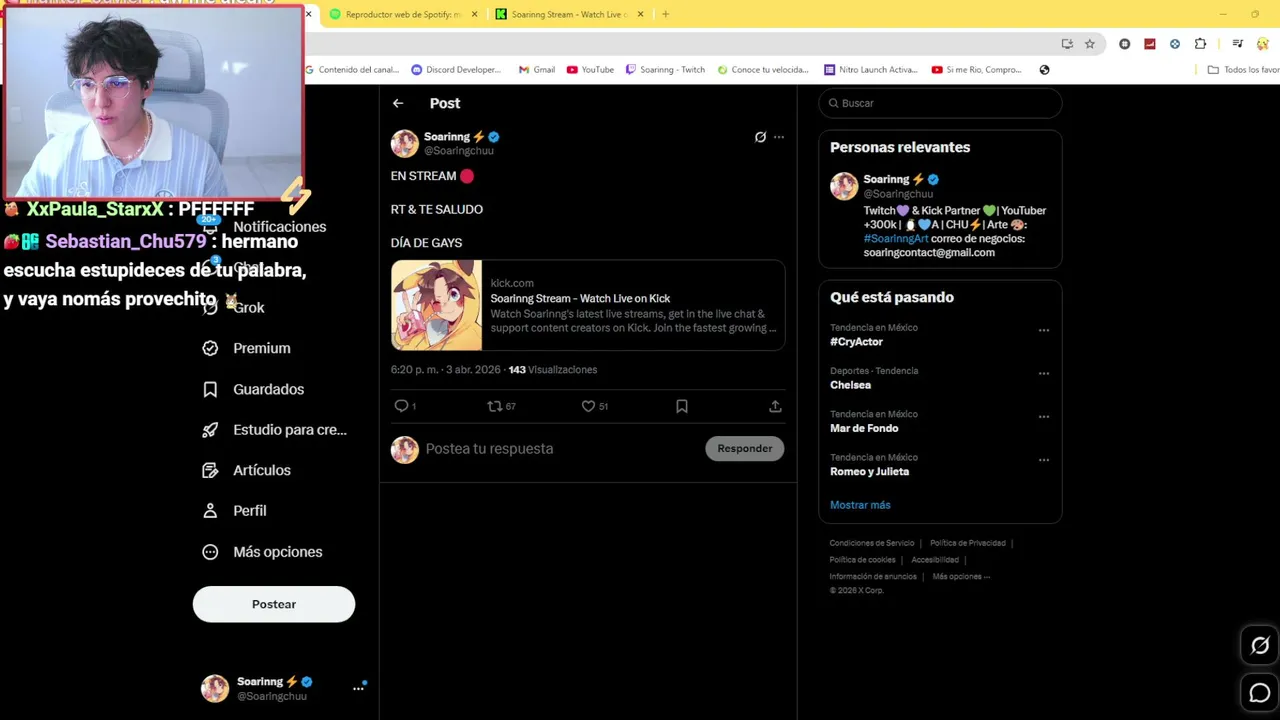Open Conoce tu velocidad bookmark
This screenshot has height=720, width=1280.
tap(763, 70)
